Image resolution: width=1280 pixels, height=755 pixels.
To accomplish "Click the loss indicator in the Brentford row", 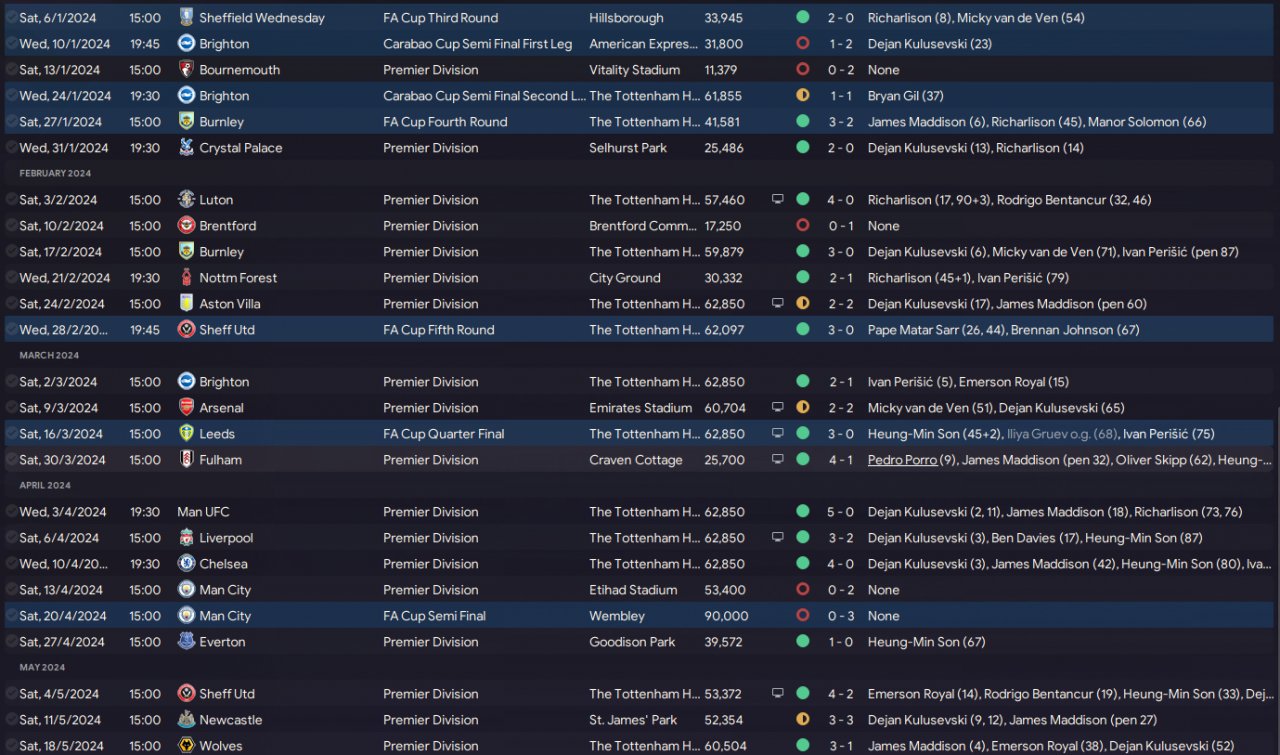I will pos(802,226).
